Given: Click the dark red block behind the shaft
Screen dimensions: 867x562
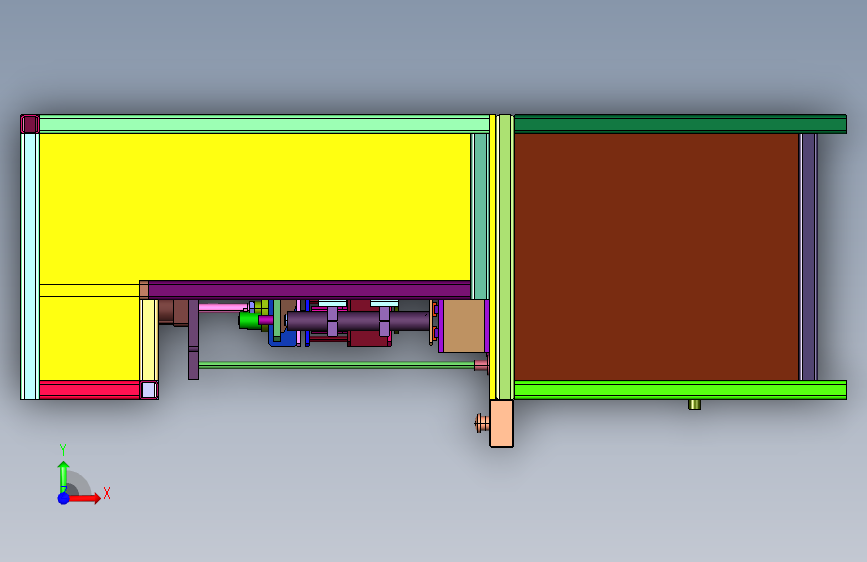Looking at the screenshot, I should [368, 338].
